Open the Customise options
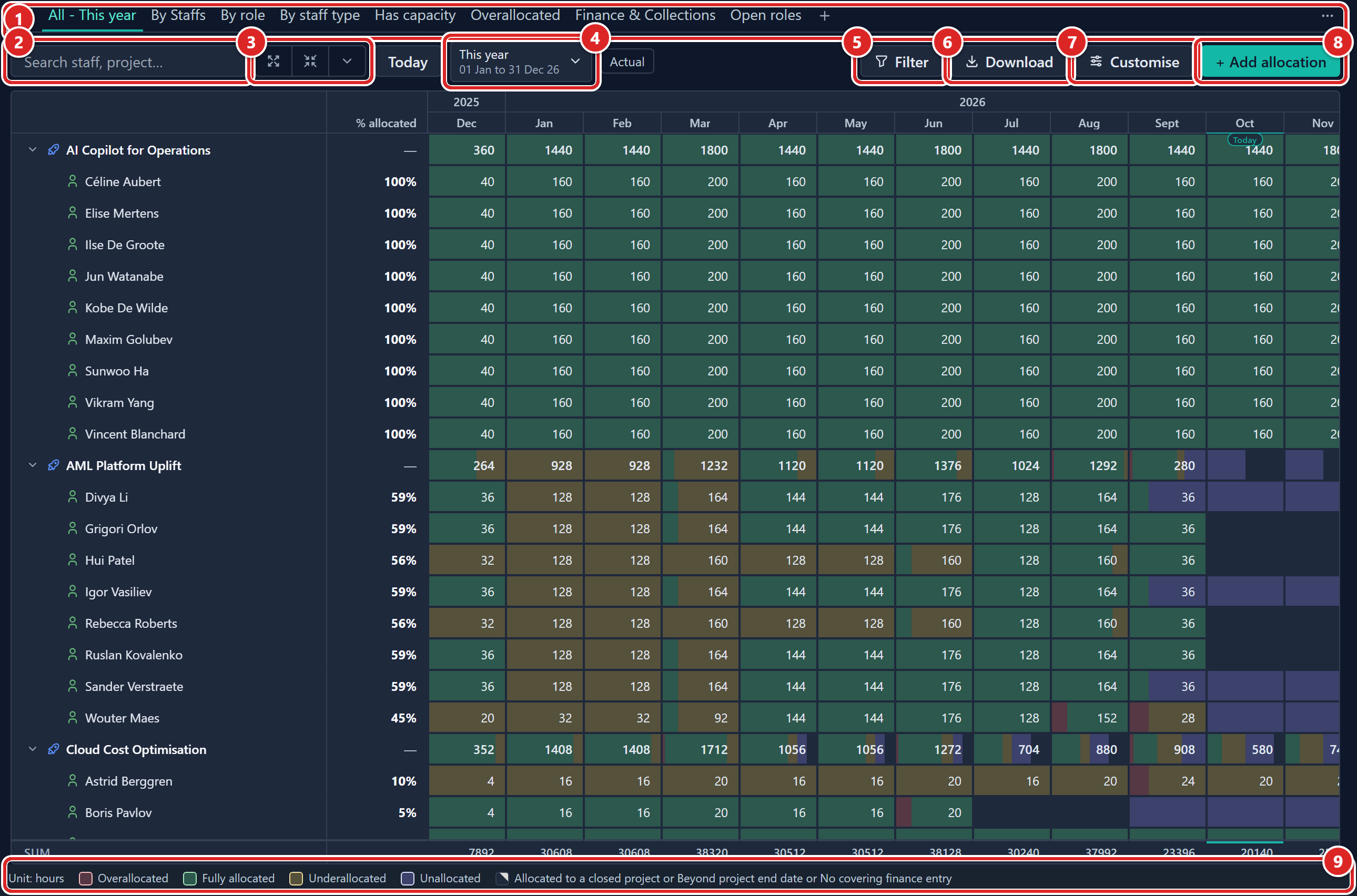The image size is (1357, 896). coord(1134,62)
